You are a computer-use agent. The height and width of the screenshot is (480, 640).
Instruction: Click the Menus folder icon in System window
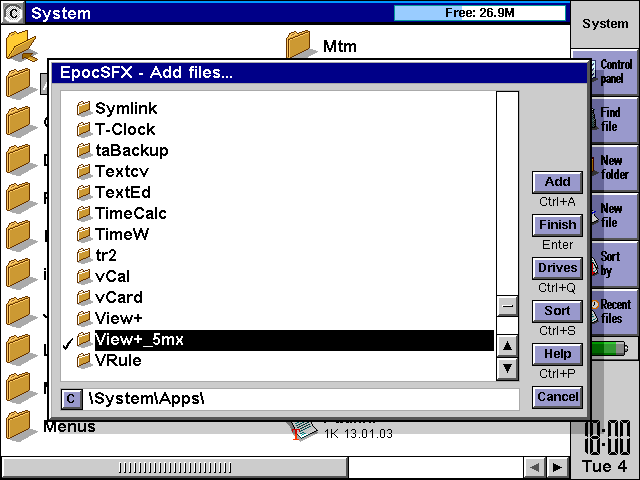click(x=20, y=426)
